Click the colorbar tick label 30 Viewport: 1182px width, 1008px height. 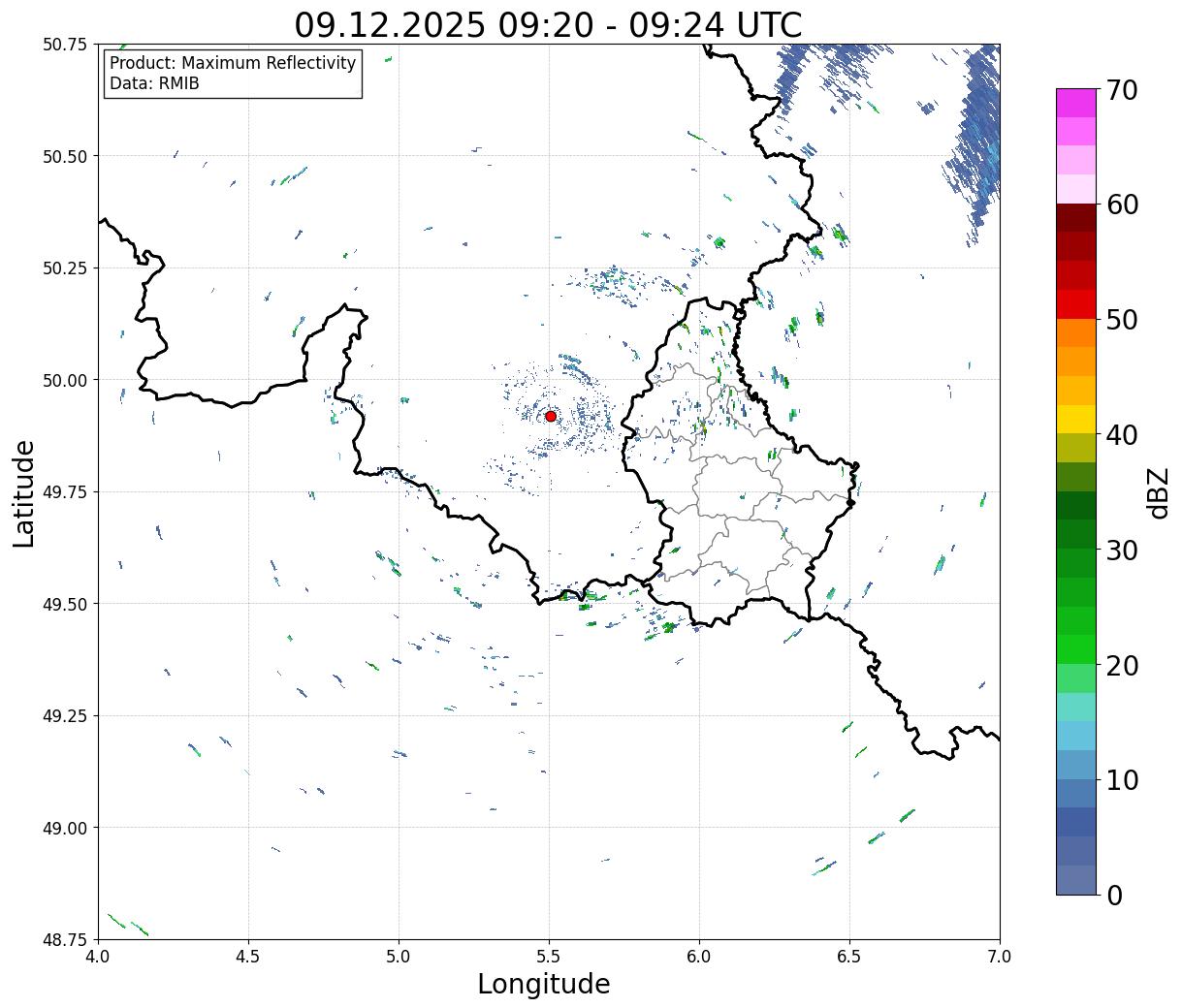pyautogui.click(x=1121, y=550)
